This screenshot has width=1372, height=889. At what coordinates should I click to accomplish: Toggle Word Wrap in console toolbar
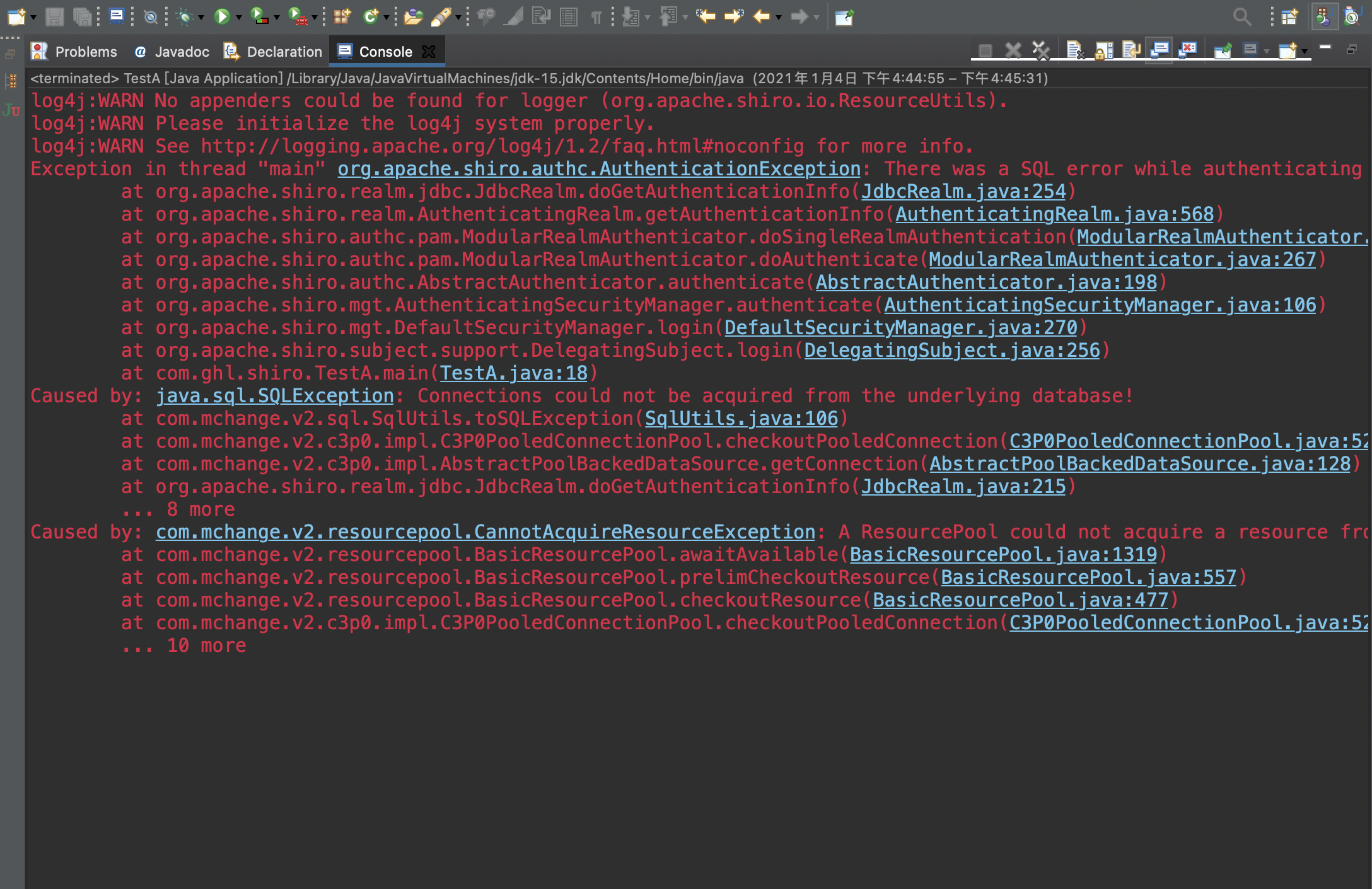pyautogui.click(x=1131, y=50)
